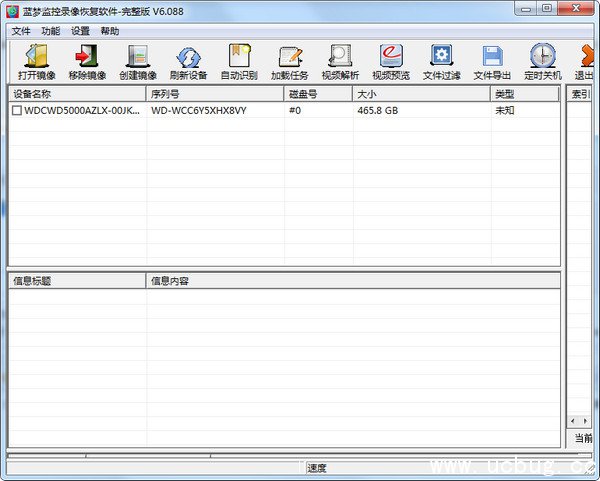Click the 打开镜像 (Open Image) toolbar icon
Viewport: 600px width, 481px height.
37,59
